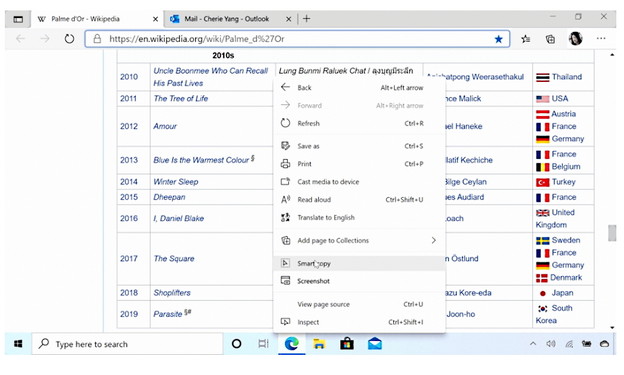
Task: Open Cortana circle on taskbar
Action: 236,344
